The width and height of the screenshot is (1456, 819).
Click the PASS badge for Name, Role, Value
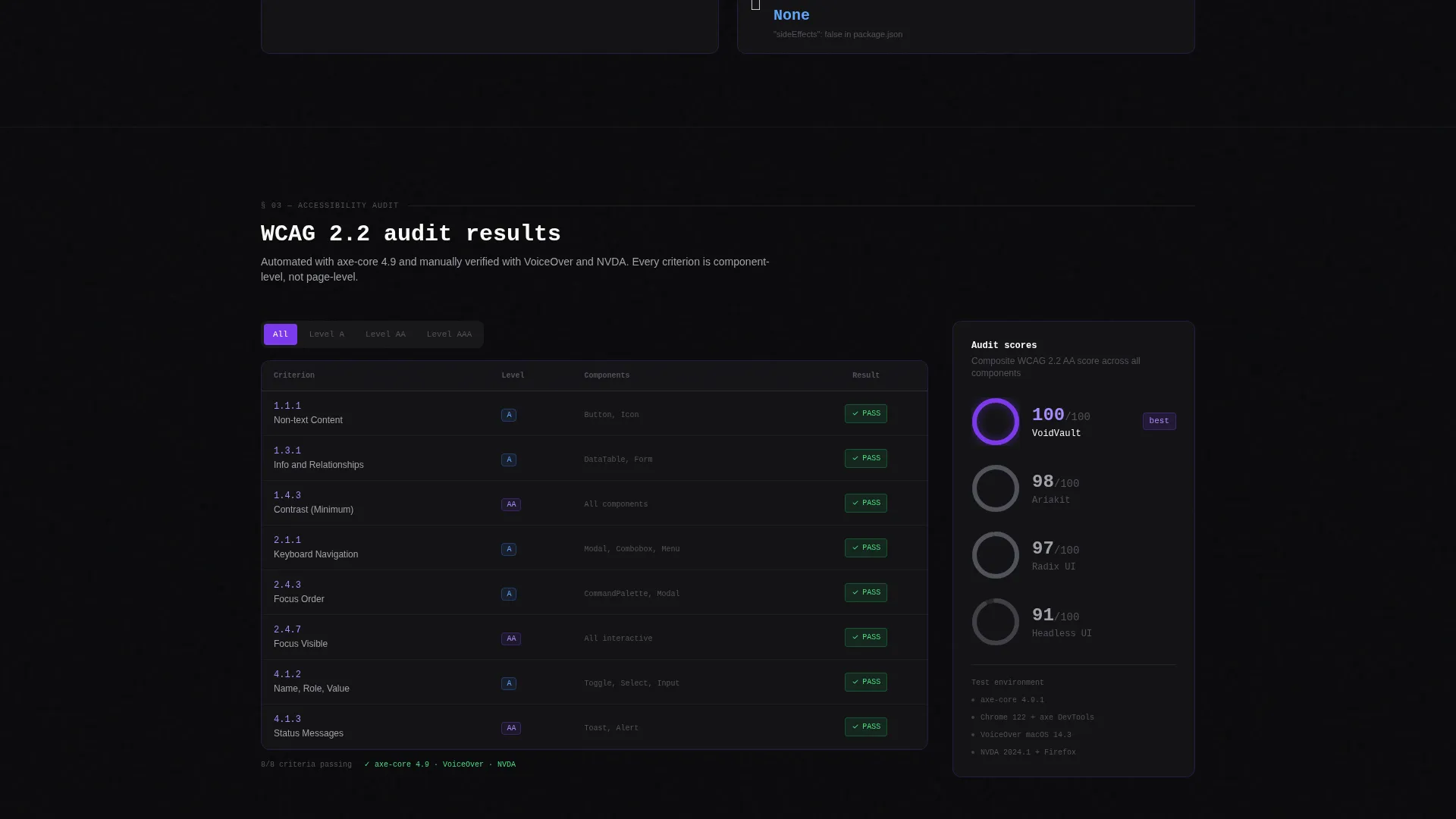(x=866, y=682)
